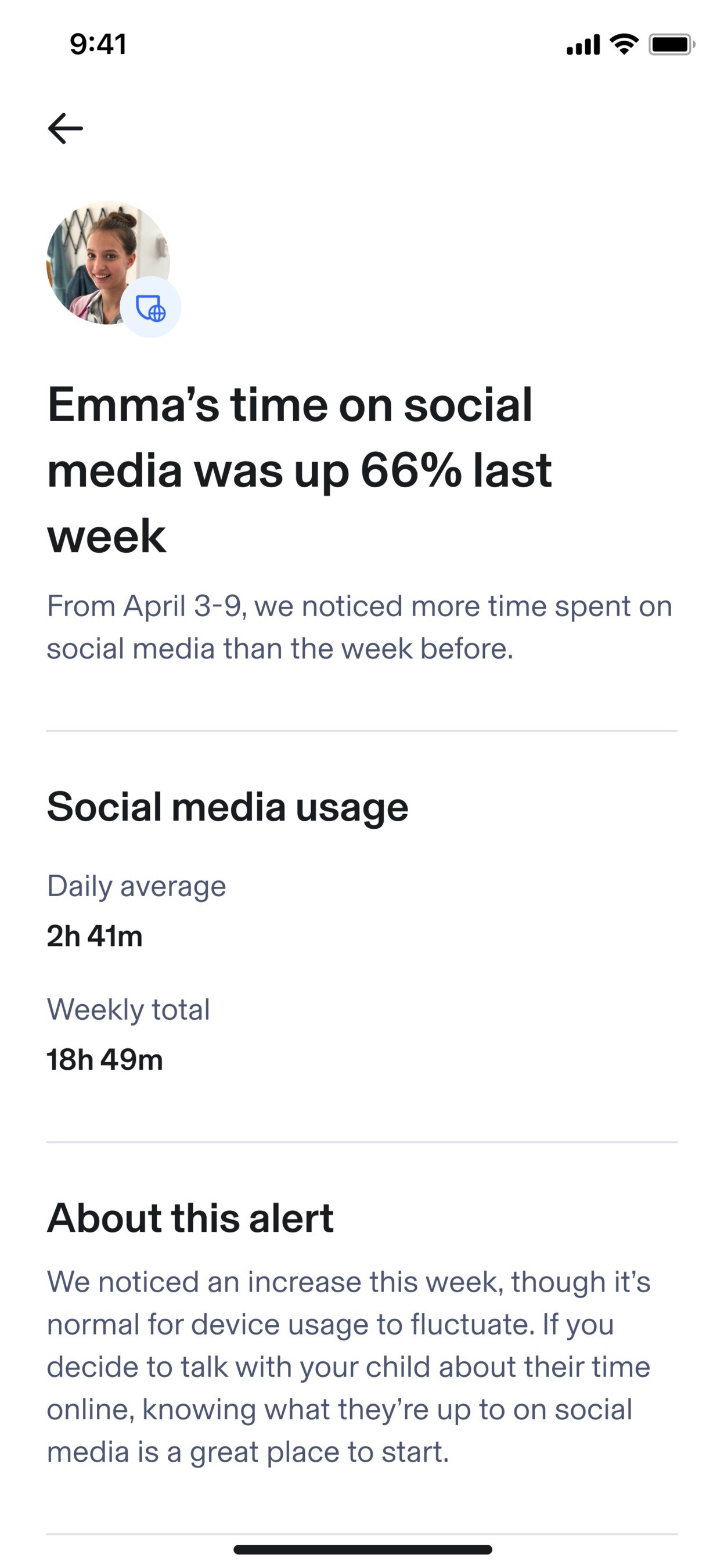Click the 18h 49m weekly total value
724x1568 pixels.
pyautogui.click(x=105, y=1060)
